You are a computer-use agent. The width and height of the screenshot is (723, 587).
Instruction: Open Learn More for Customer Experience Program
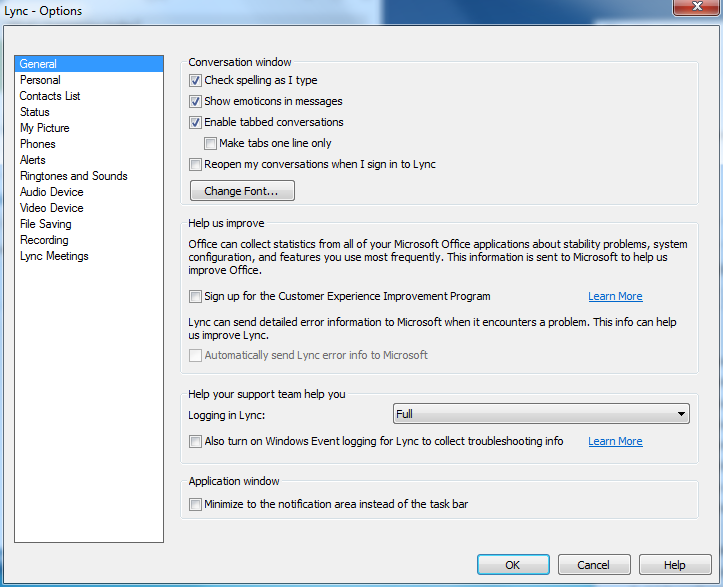tap(615, 296)
